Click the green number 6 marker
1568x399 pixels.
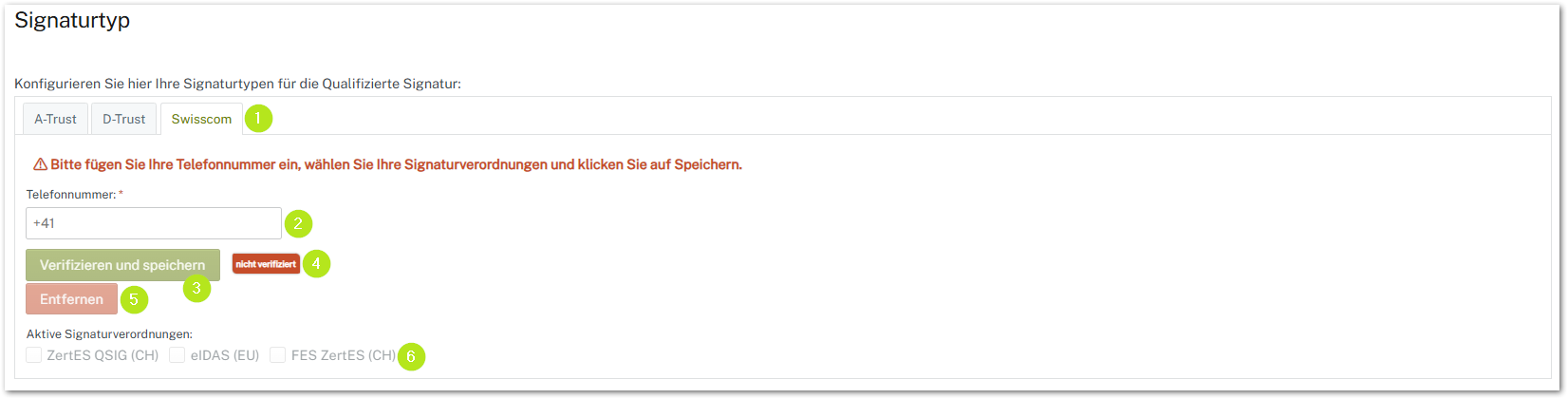411,356
